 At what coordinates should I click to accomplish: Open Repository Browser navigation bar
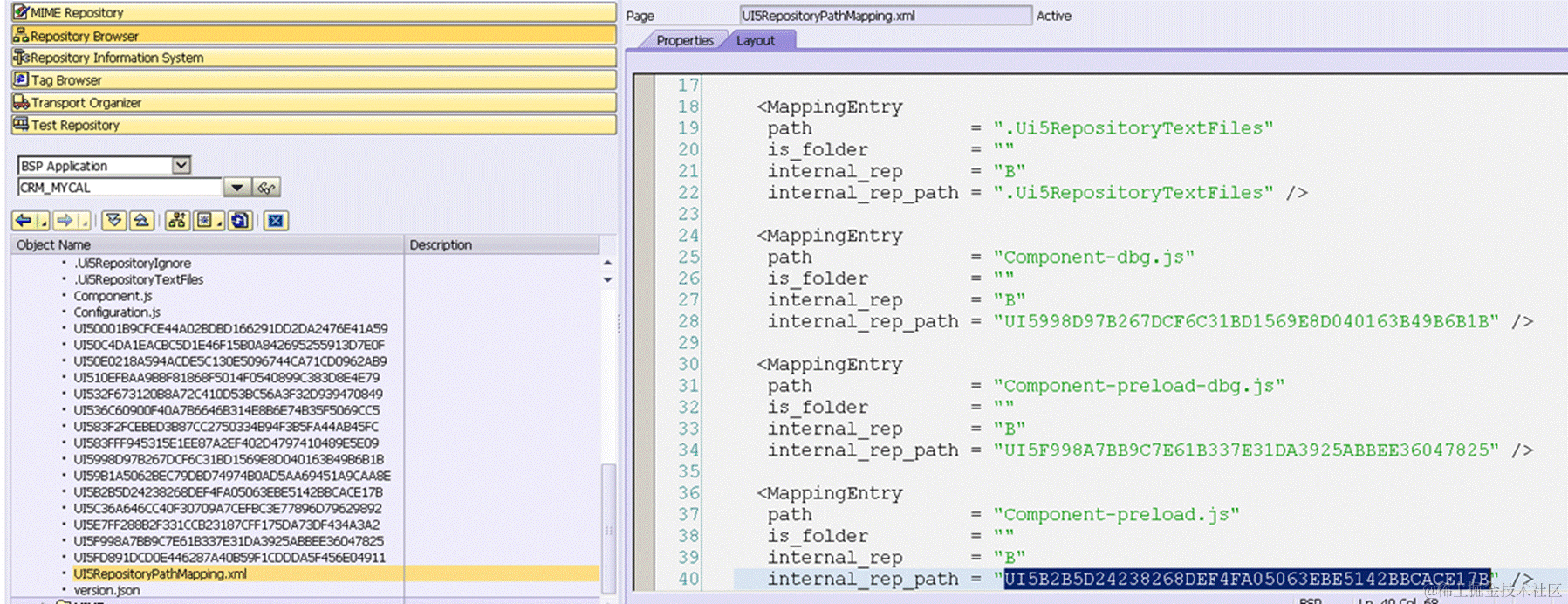tap(314, 35)
